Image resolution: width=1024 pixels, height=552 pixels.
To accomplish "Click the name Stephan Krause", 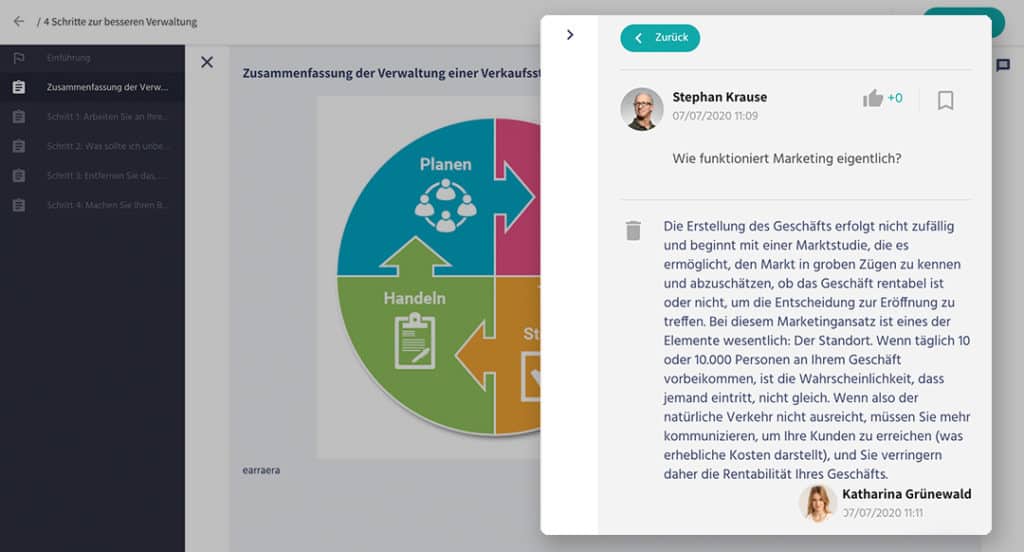I will point(720,97).
